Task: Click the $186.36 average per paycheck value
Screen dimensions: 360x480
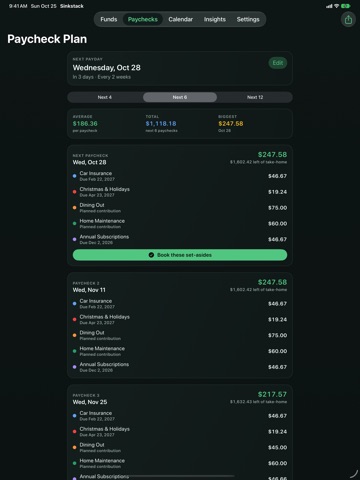Action: coord(85,124)
